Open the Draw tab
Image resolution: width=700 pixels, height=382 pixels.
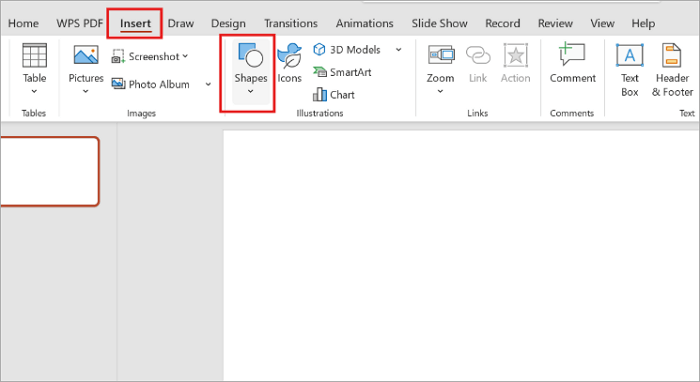181,23
